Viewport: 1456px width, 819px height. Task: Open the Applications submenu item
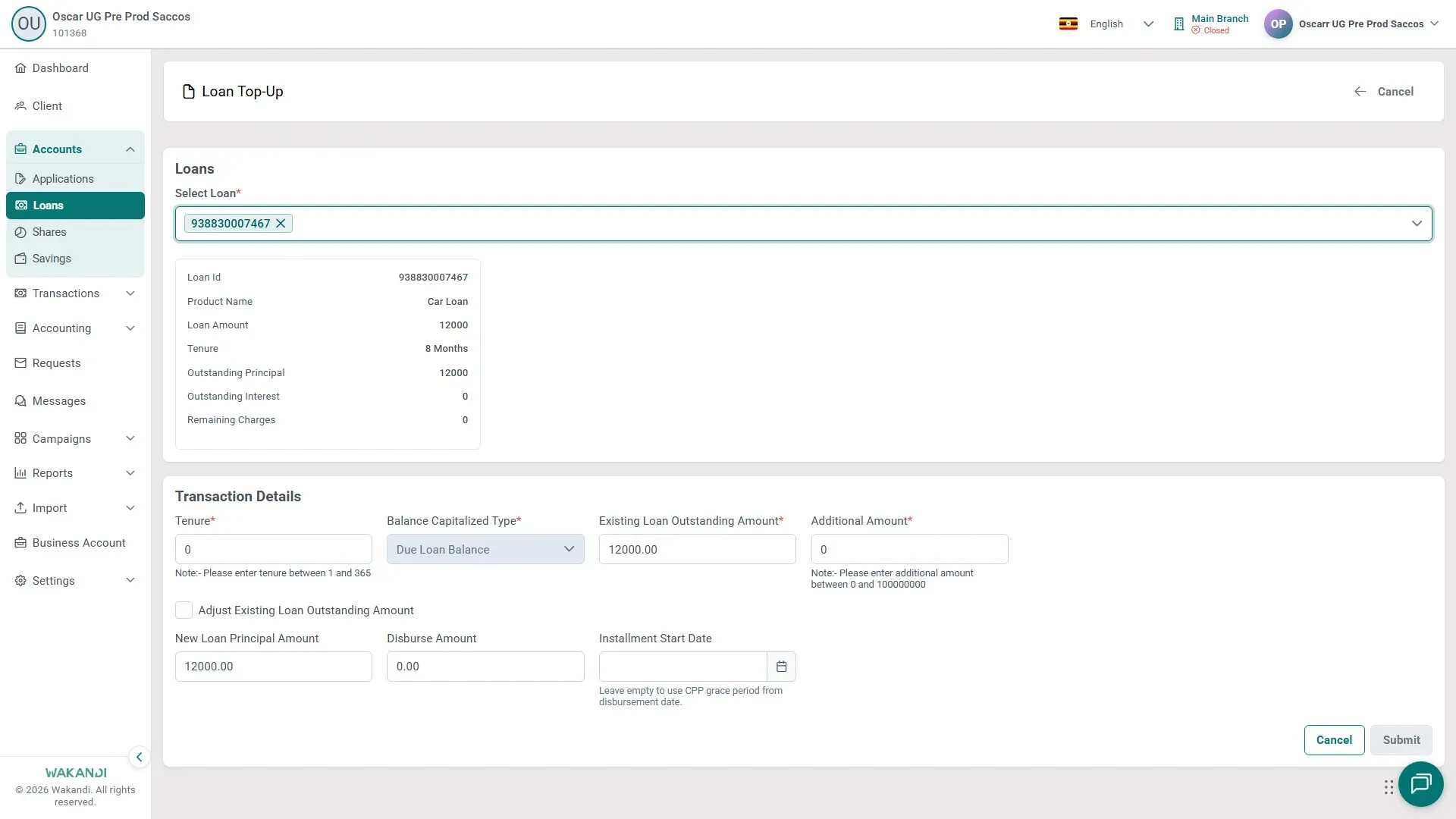[x=75, y=179]
